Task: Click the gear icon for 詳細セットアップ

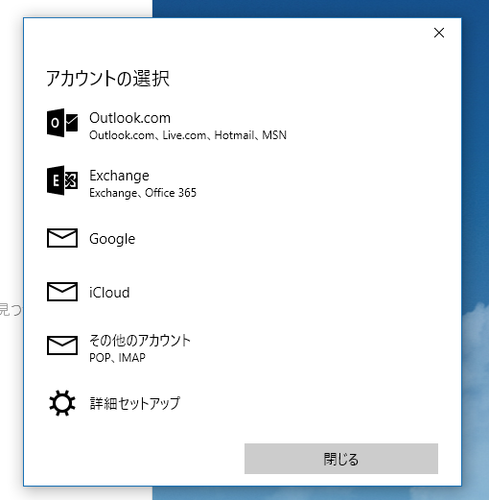Action: (x=62, y=403)
